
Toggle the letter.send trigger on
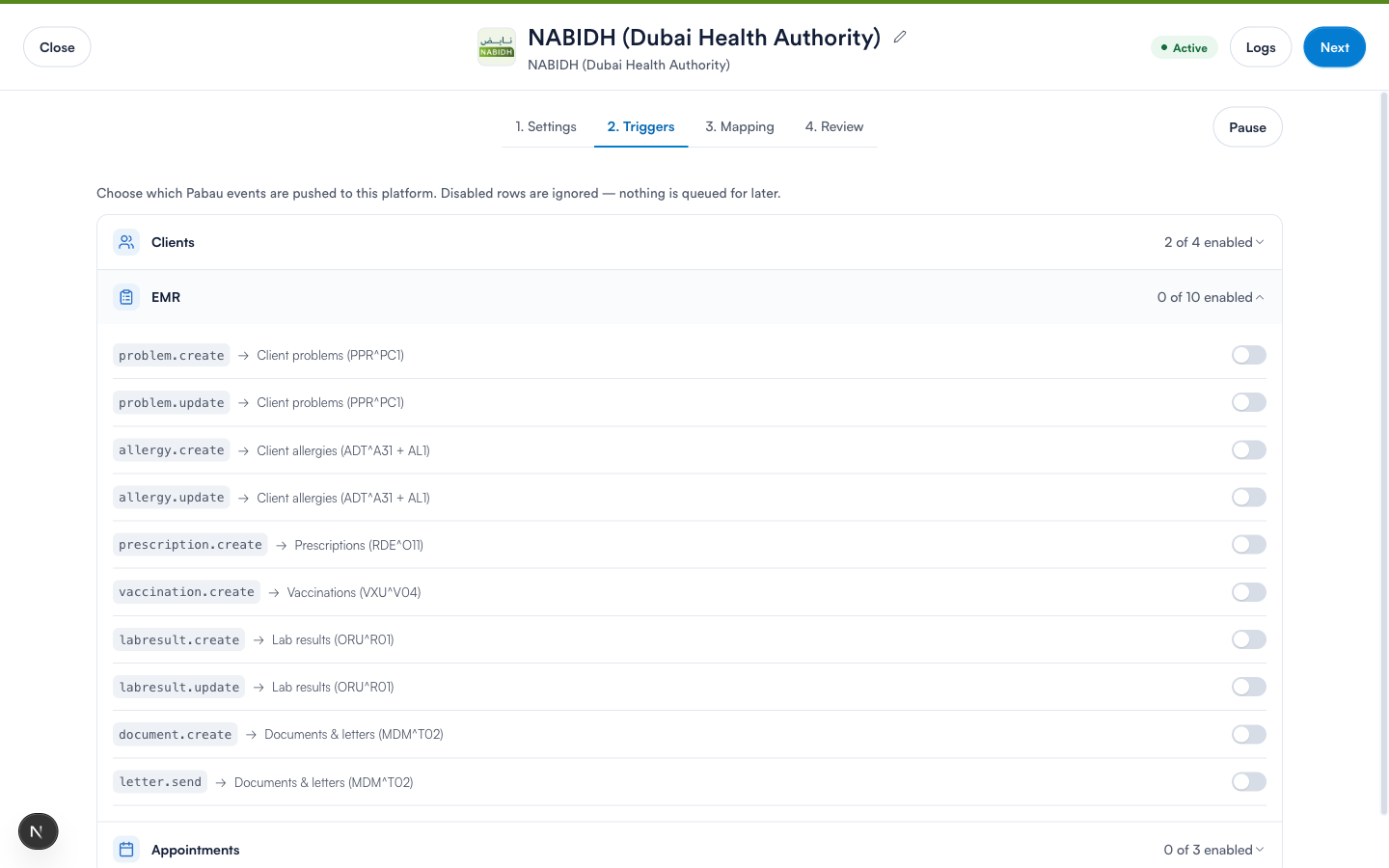click(1249, 782)
